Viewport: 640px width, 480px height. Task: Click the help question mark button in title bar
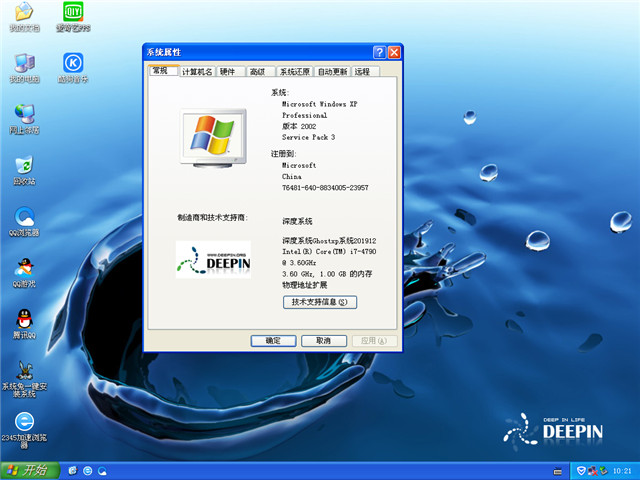379,52
